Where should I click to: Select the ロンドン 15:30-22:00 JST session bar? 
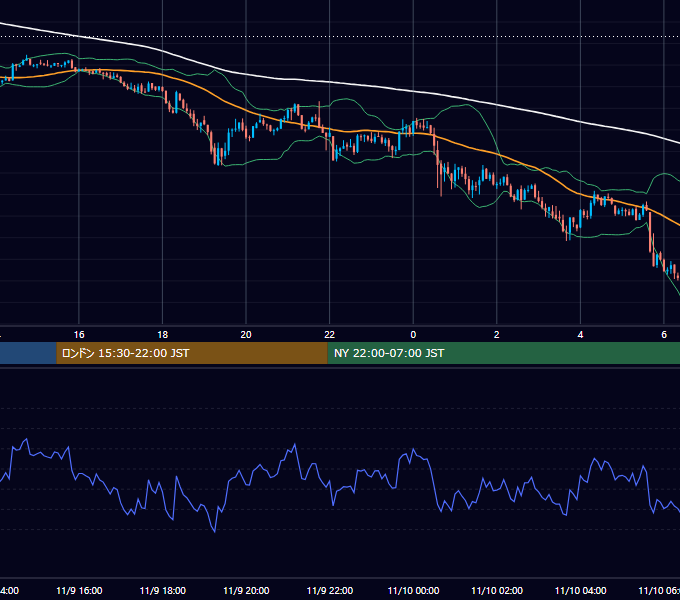(x=192, y=353)
